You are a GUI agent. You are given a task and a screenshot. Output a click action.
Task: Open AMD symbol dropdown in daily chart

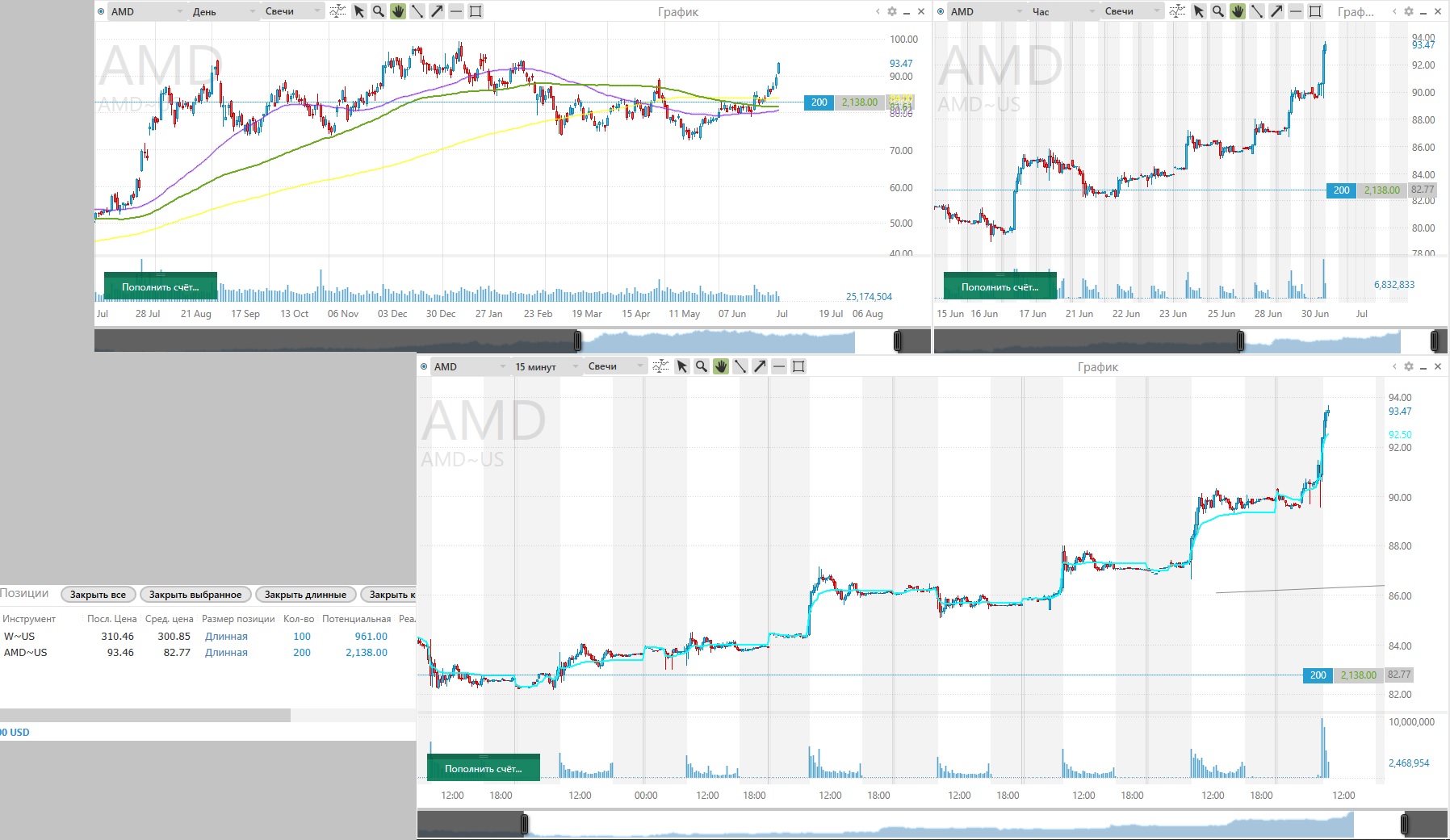pos(147,11)
